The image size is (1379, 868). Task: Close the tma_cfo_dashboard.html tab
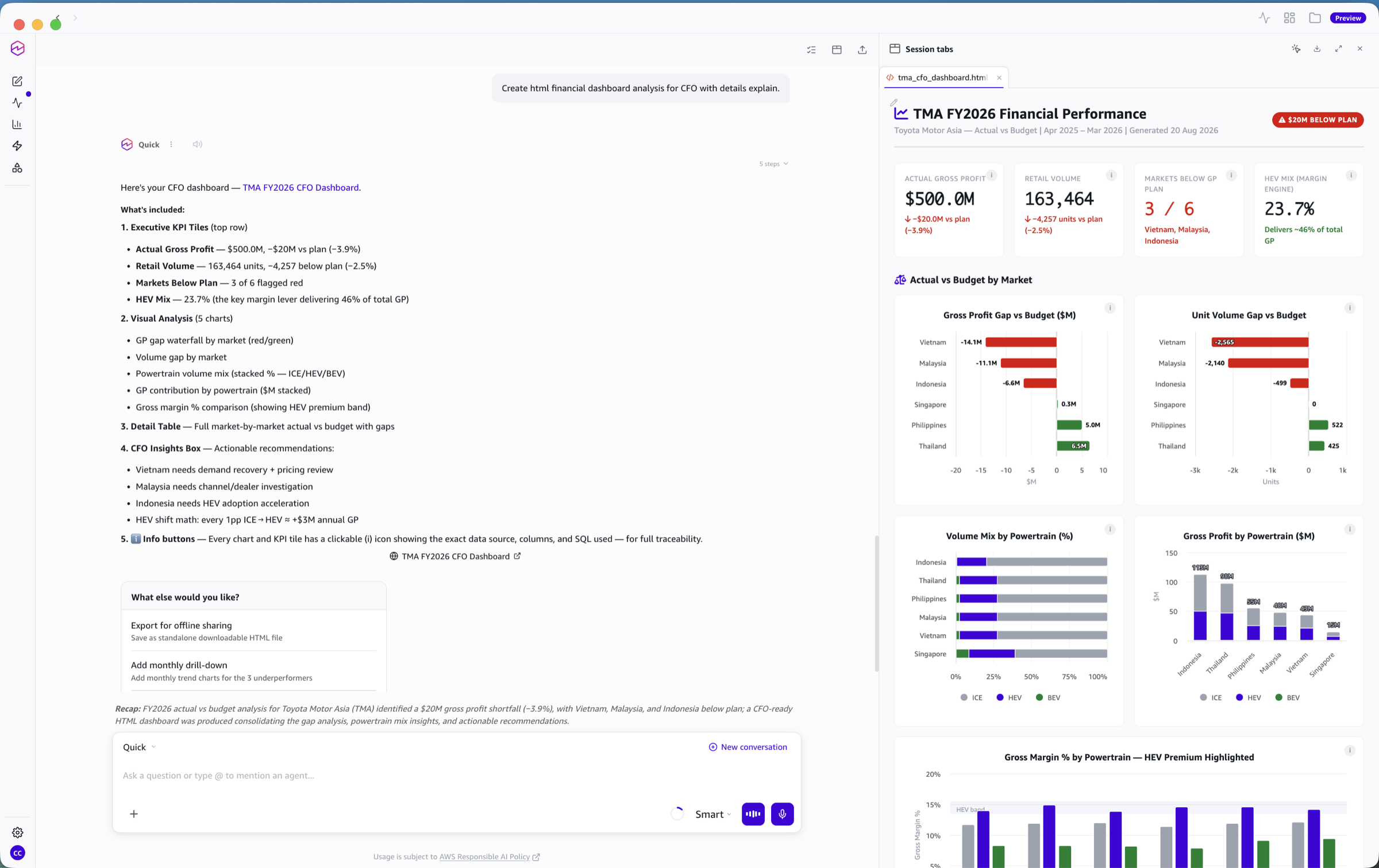point(999,78)
